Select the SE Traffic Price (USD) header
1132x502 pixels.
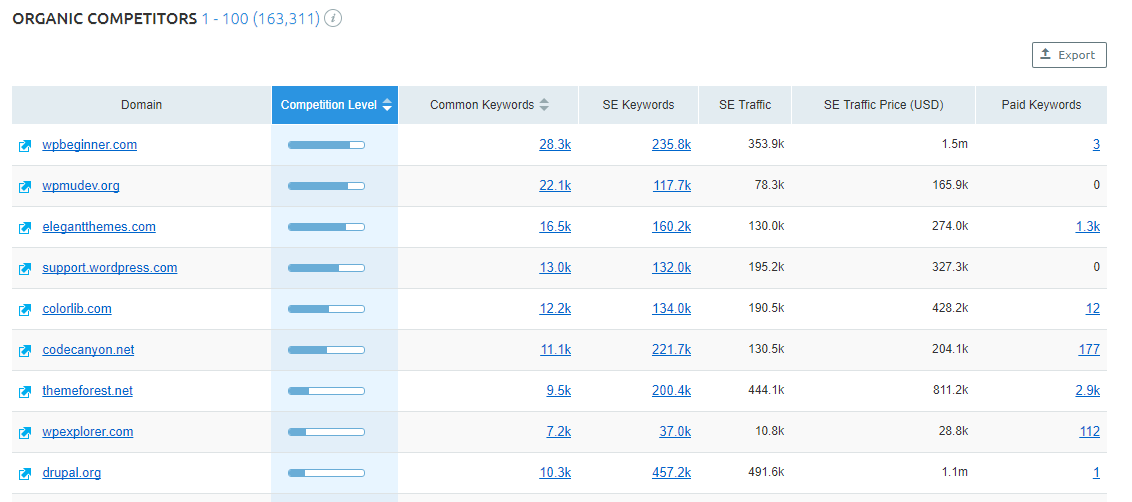(x=884, y=105)
